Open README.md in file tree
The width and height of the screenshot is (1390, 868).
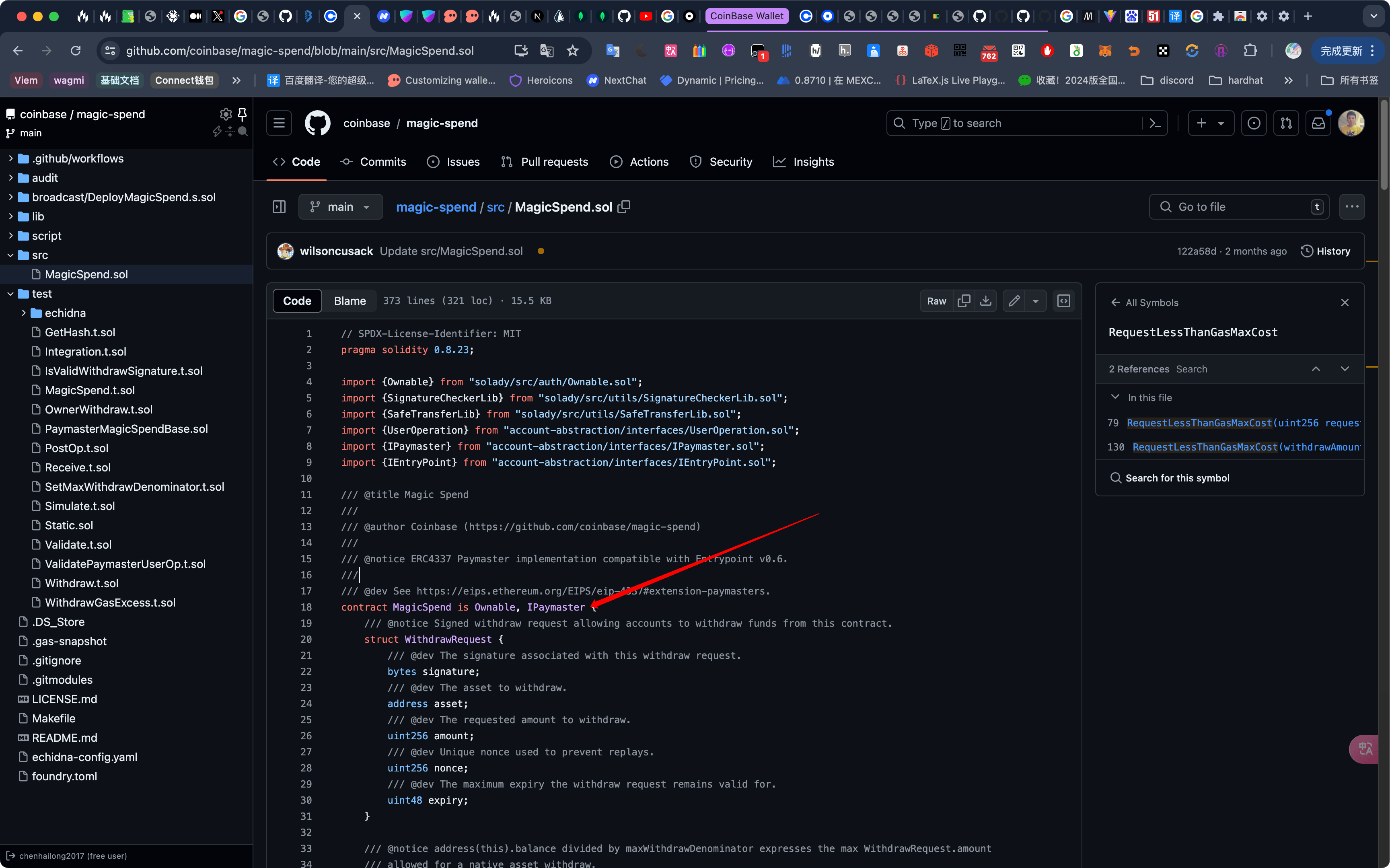[x=64, y=738]
